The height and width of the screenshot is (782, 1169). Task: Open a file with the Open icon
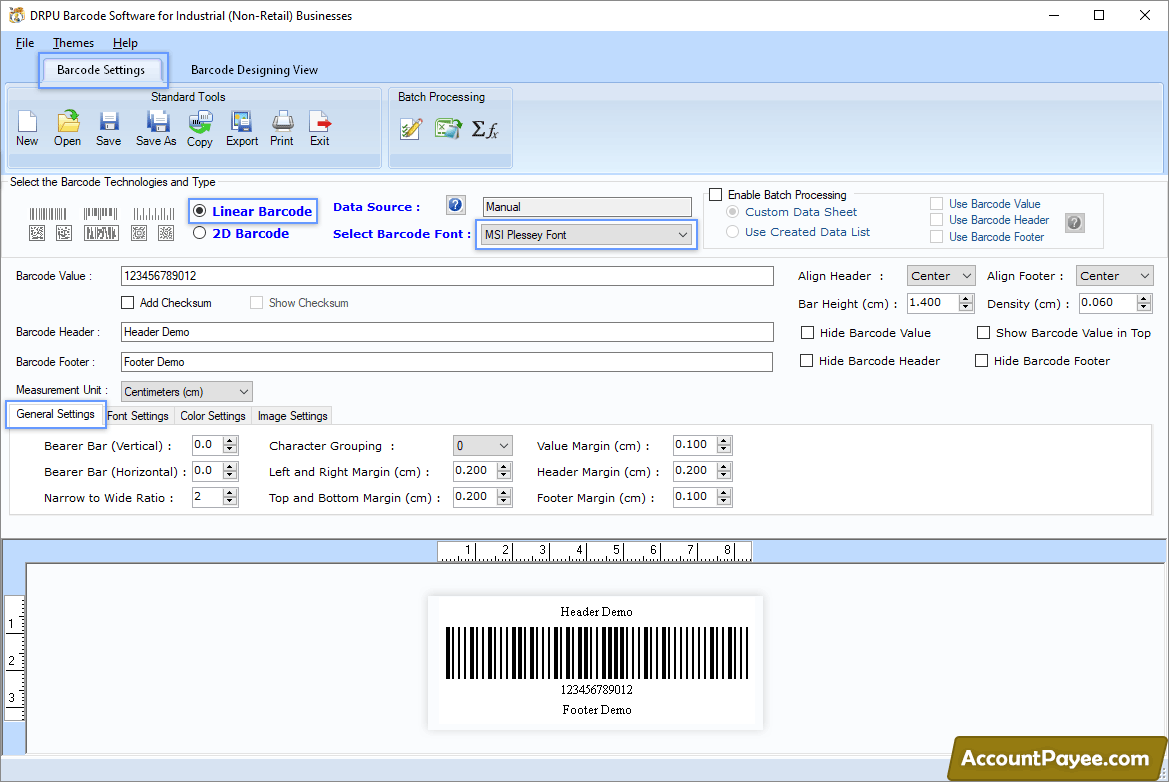click(x=68, y=128)
